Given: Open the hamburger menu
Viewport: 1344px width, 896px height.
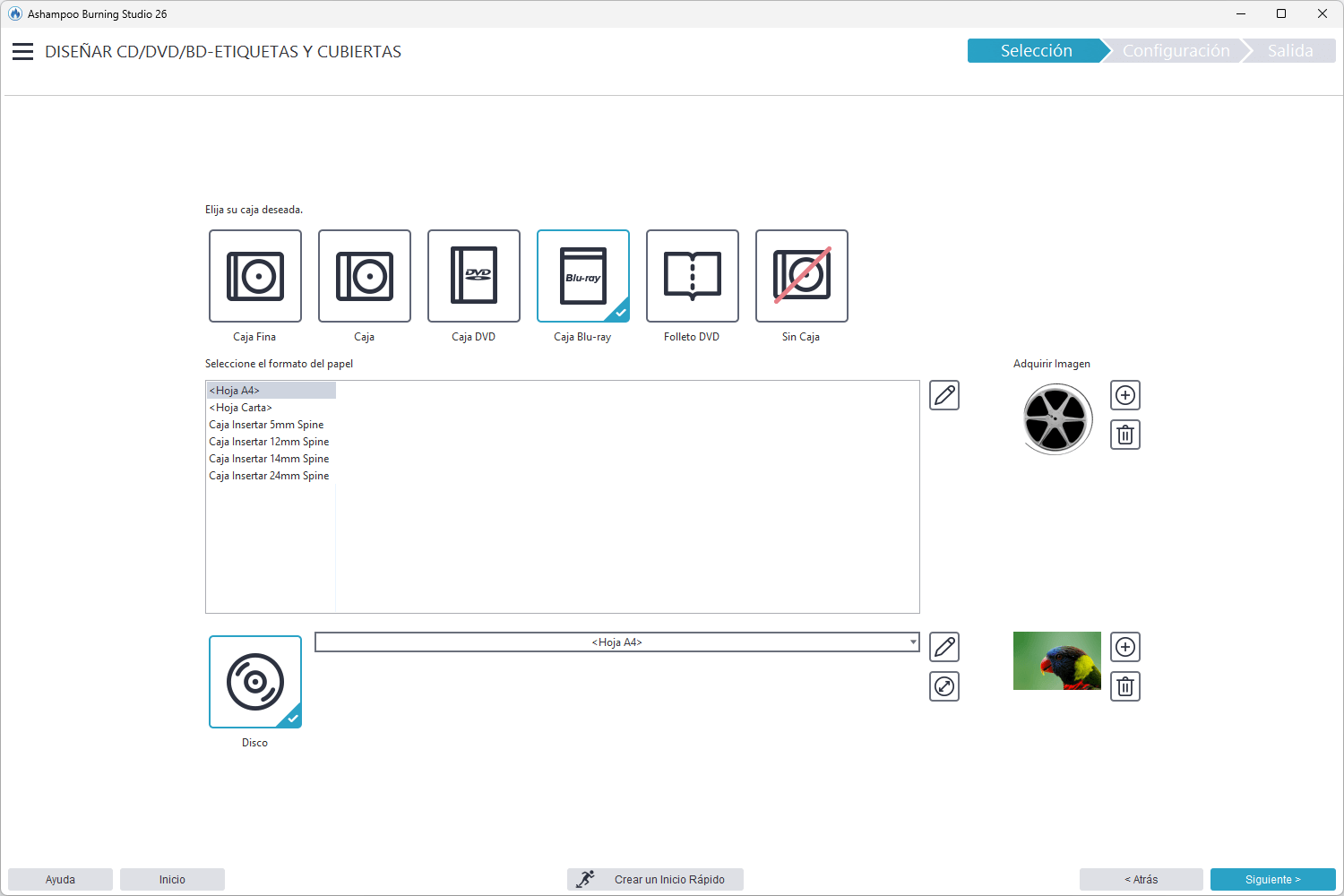Looking at the screenshot, I should pos(22,52).
